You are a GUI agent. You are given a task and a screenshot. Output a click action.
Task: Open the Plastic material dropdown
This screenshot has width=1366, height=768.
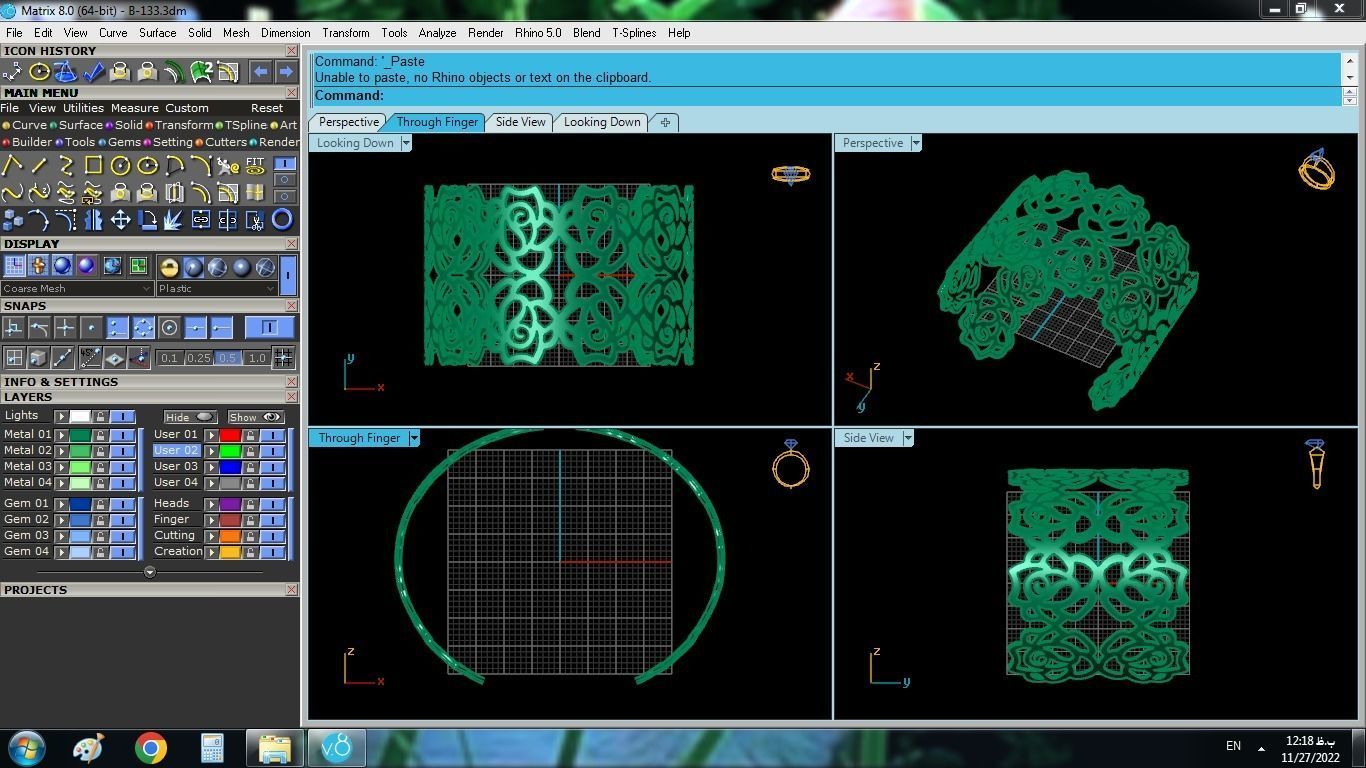(216, 288)
